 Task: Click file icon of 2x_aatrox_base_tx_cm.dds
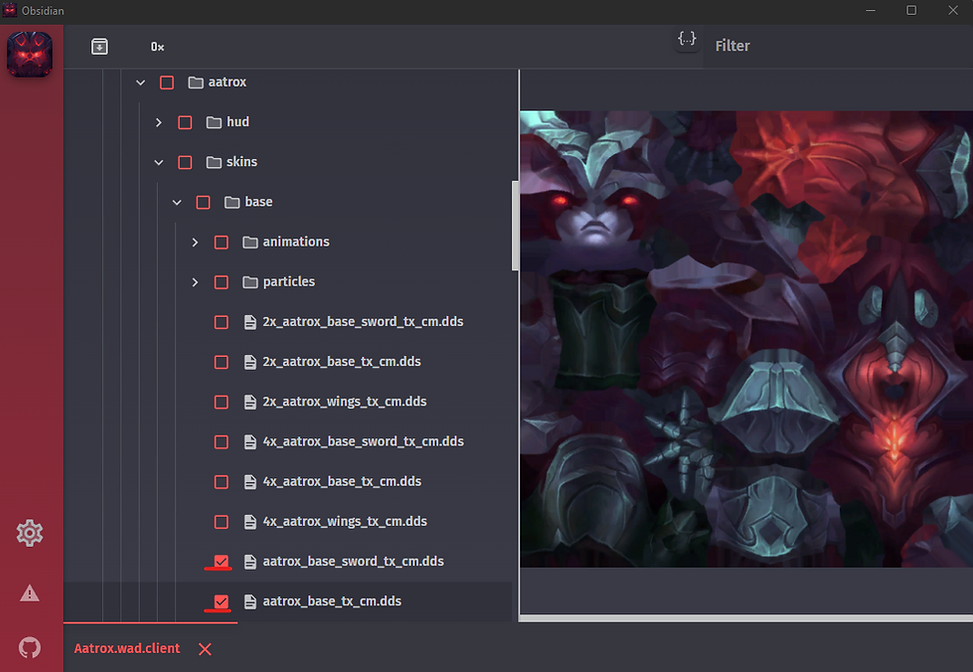pyautogui.click(x=250, y=362)
